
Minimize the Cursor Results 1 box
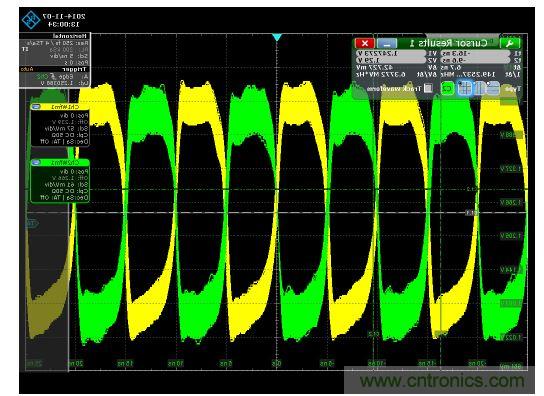(386, 43)
